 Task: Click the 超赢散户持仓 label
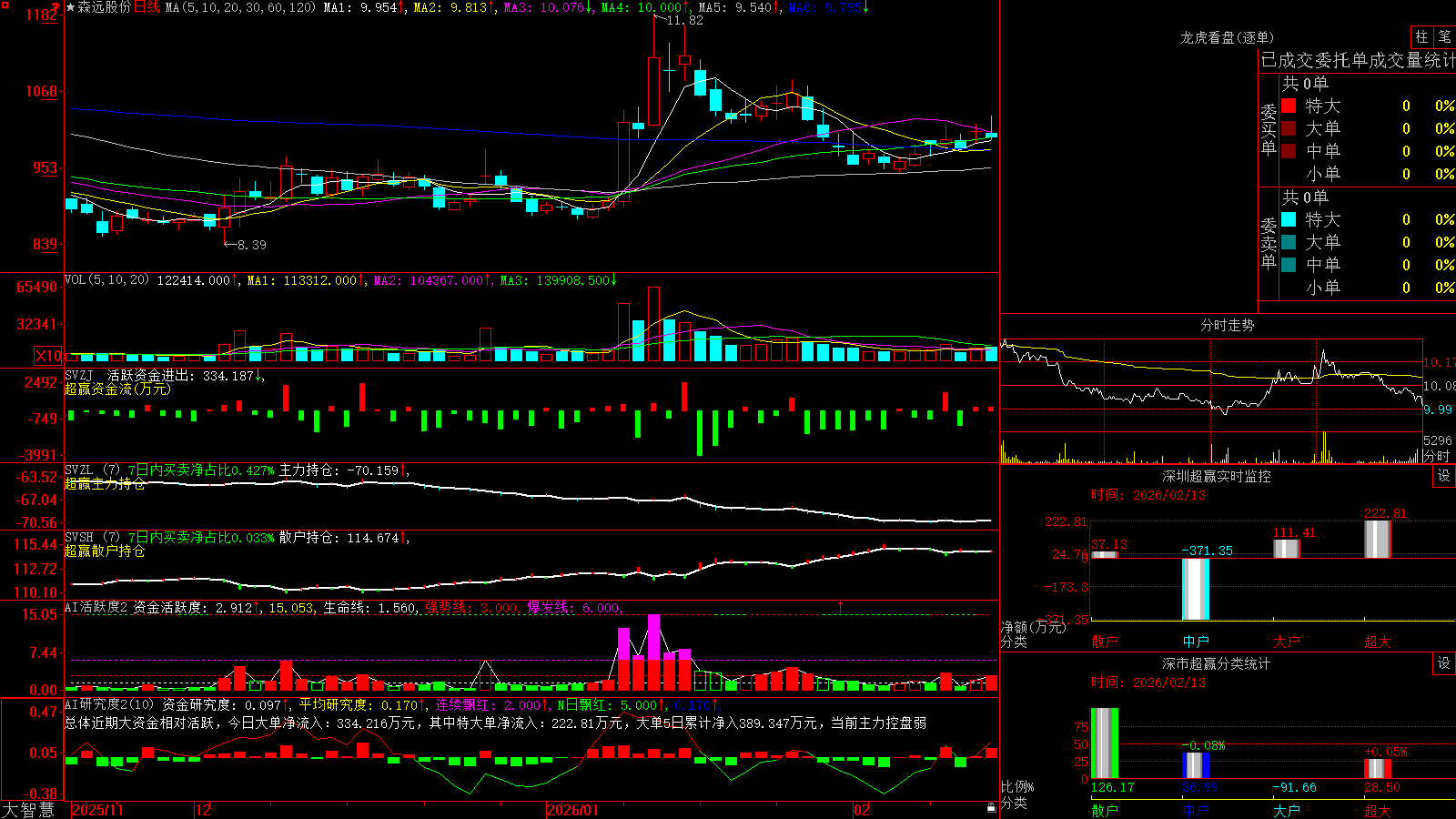coord(105,551)
